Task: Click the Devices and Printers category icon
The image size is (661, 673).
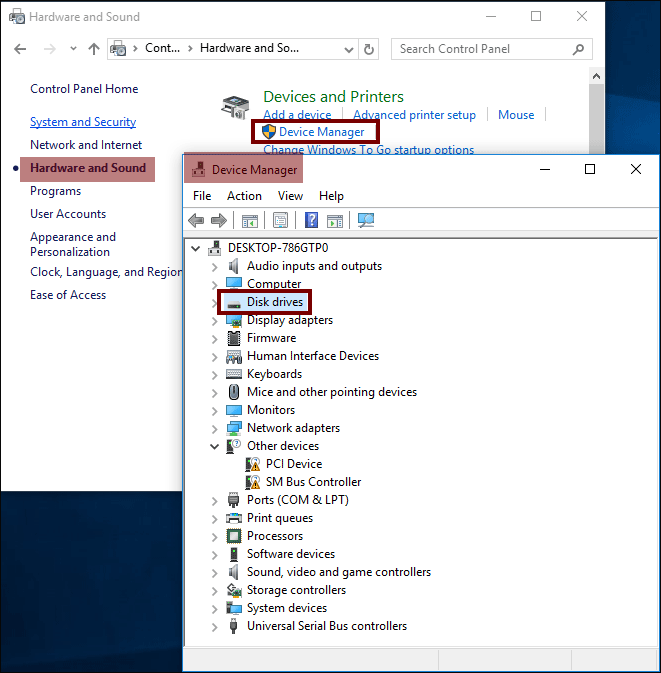Action: click(235, 107)
